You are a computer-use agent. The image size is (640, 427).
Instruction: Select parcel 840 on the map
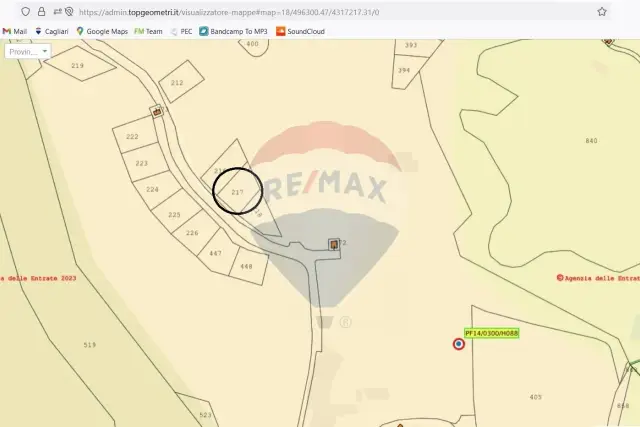(591, 141)
